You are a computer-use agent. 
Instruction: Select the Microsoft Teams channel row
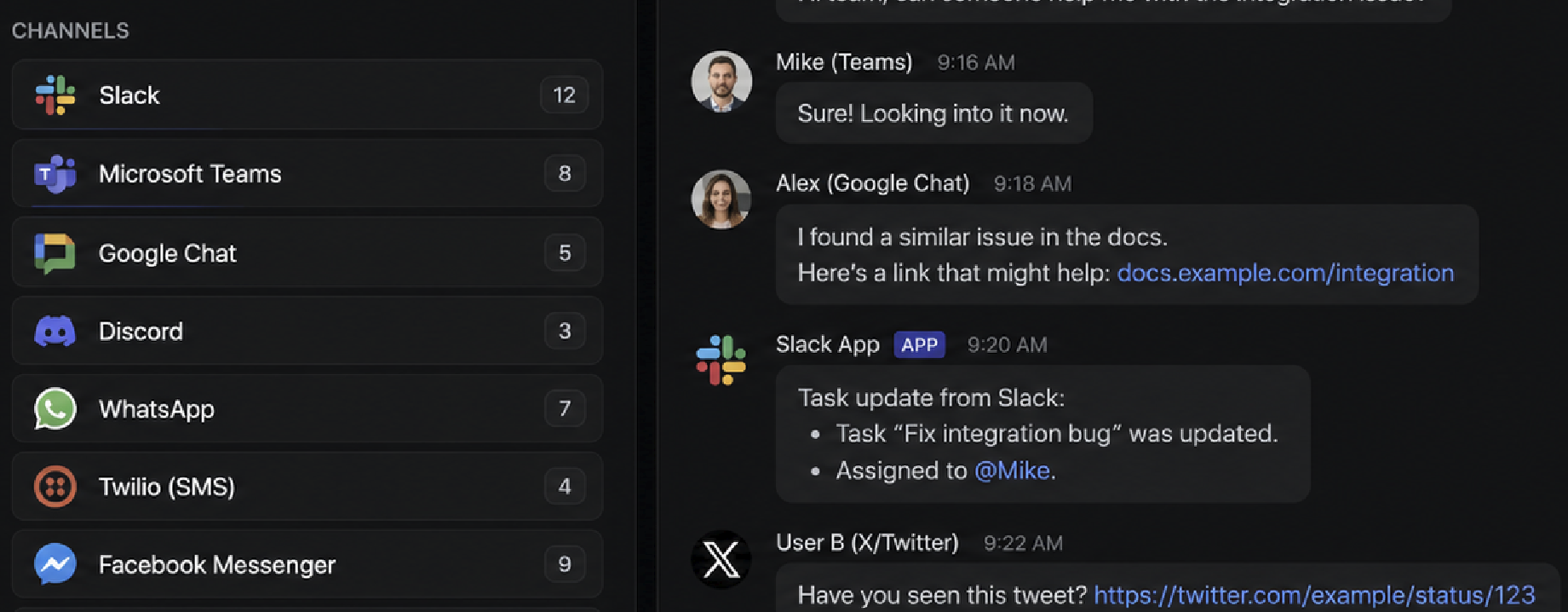[x=307, y=174]
